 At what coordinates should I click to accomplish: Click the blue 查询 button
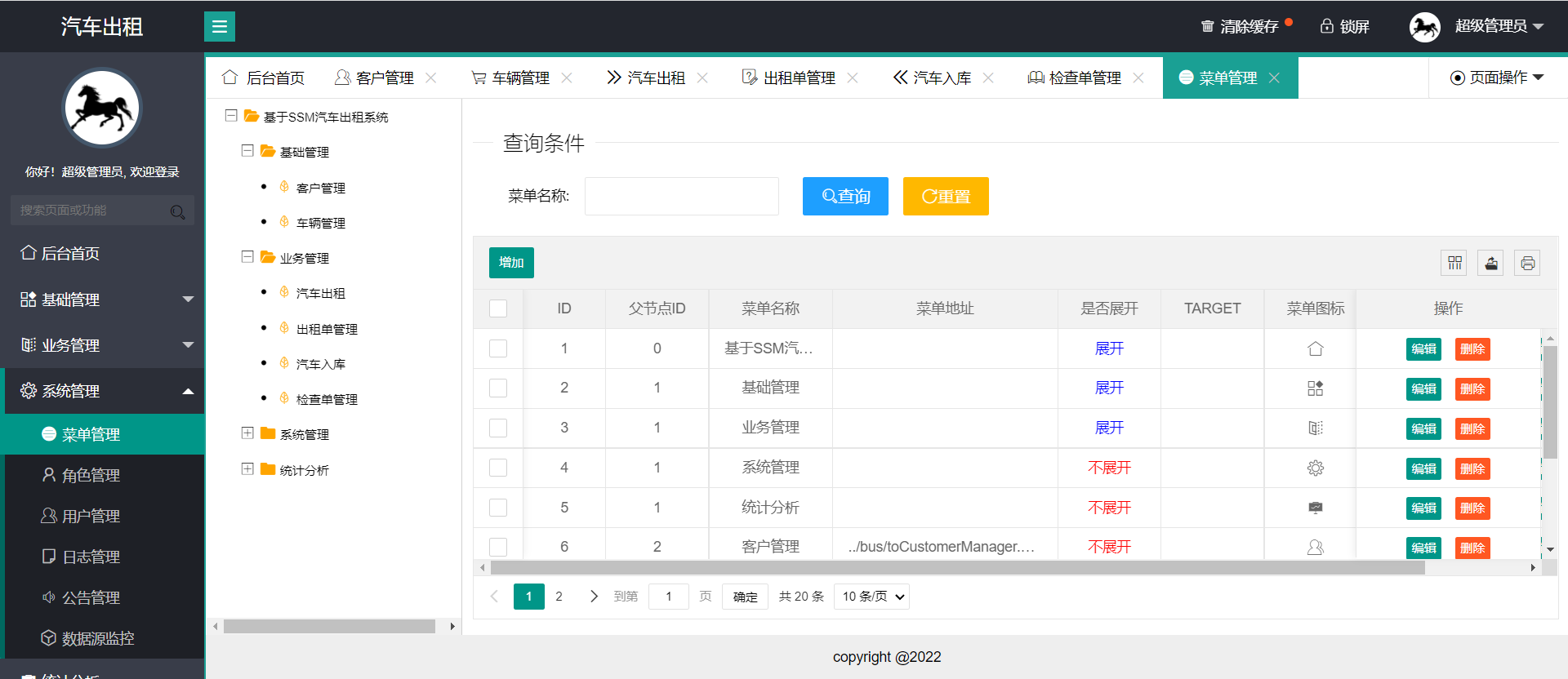[x=845, y=197]
